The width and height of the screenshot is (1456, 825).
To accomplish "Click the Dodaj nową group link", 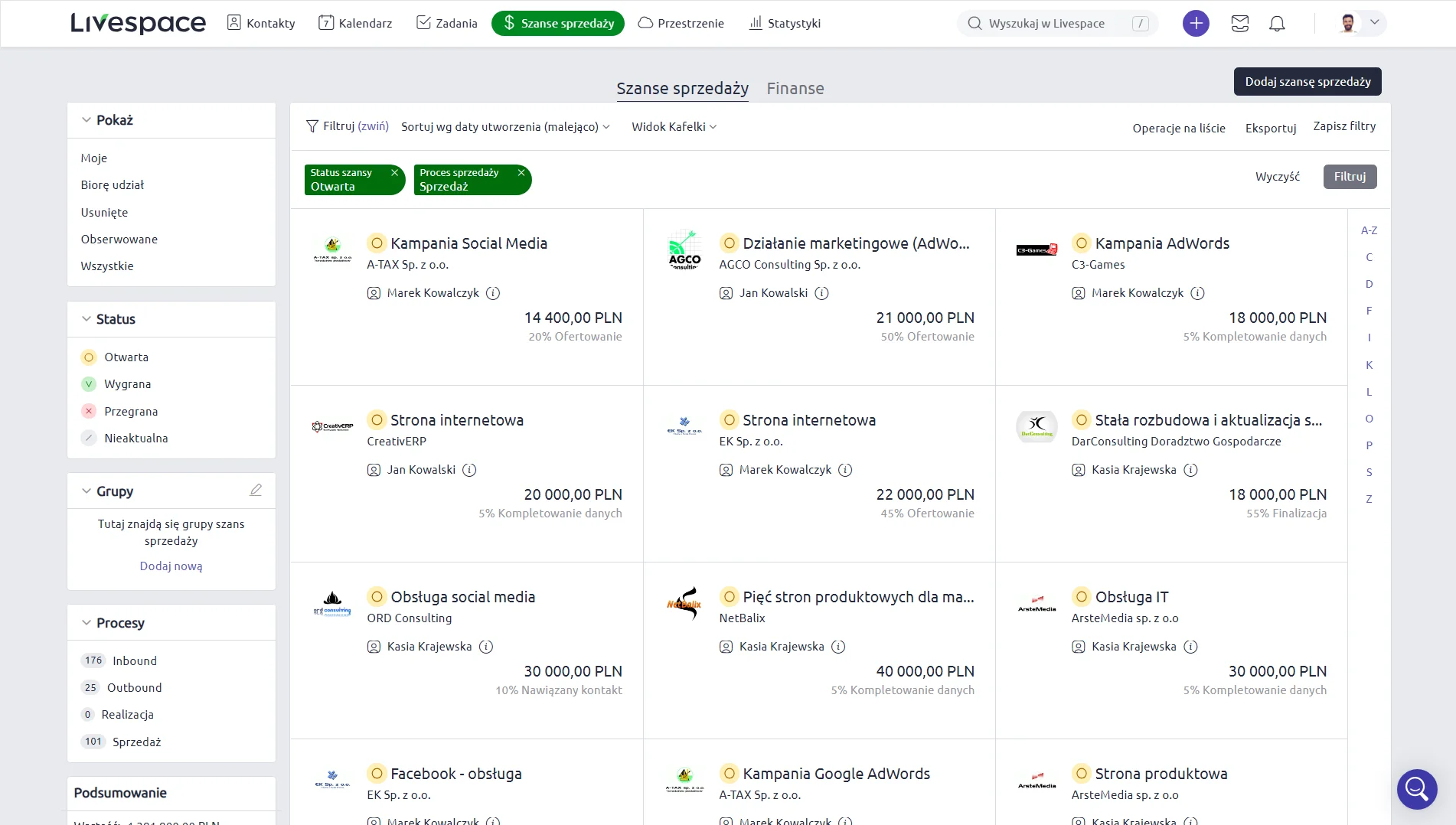I will (x=171, y=566).
